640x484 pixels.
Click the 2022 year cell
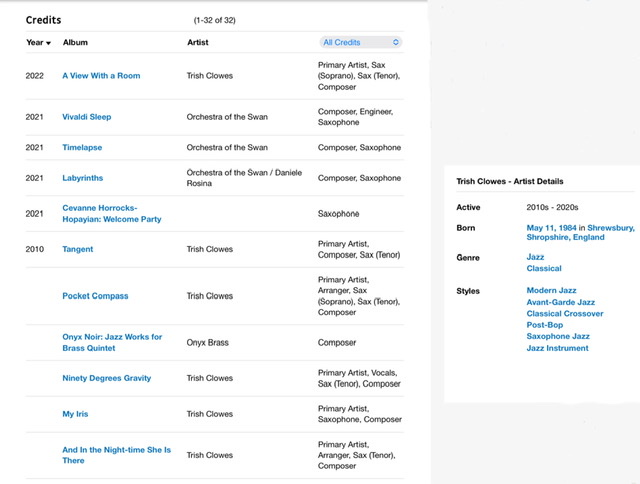coord(34,76)
